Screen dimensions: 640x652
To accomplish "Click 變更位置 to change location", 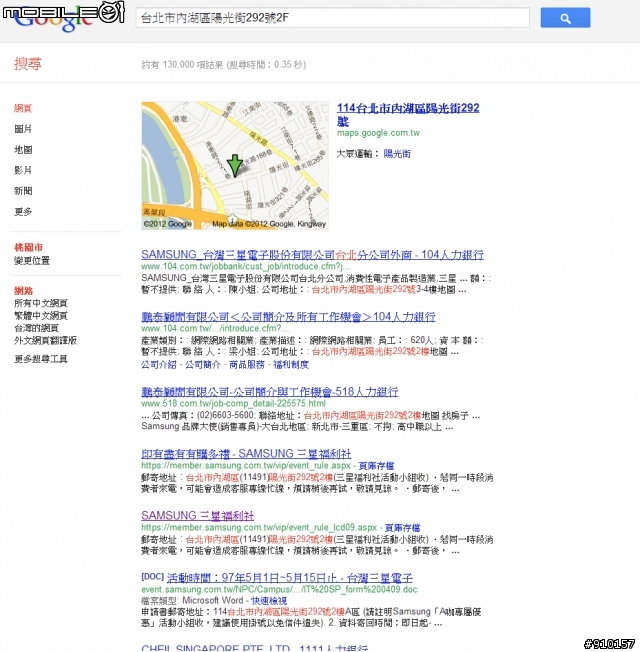I will pos(32,261).
